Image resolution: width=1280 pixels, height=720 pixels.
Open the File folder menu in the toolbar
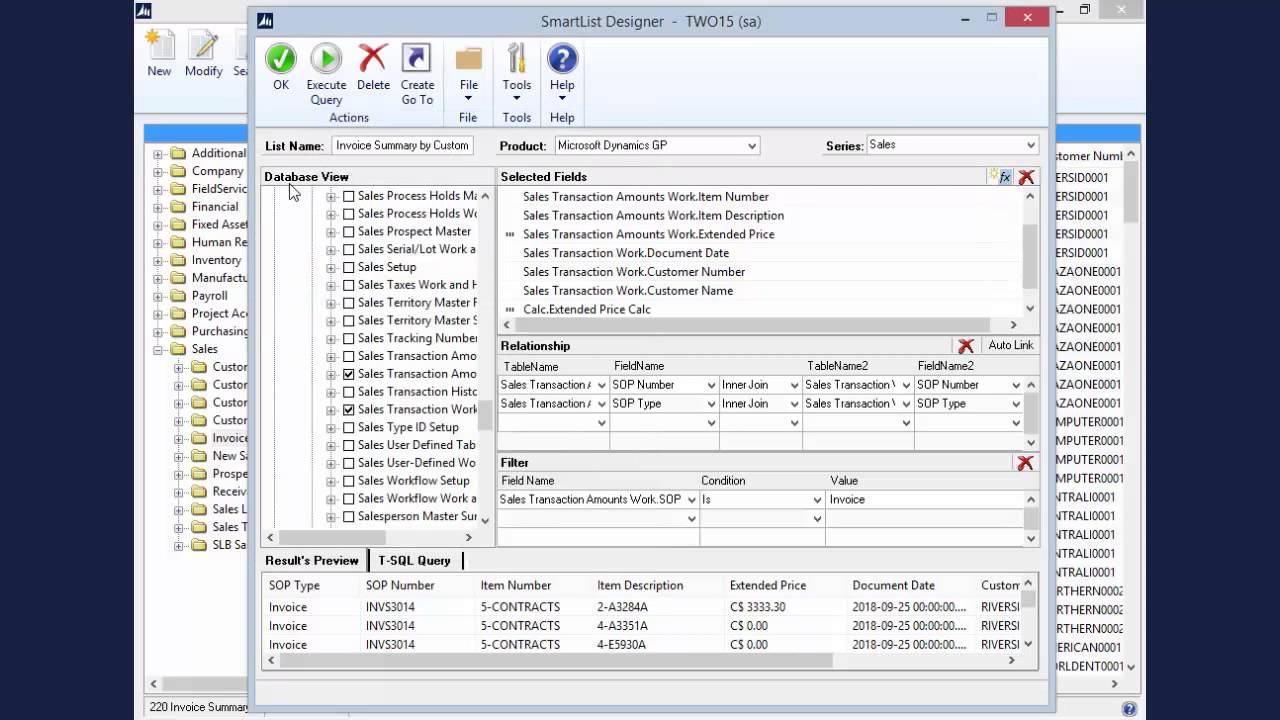tap(468, 59)
